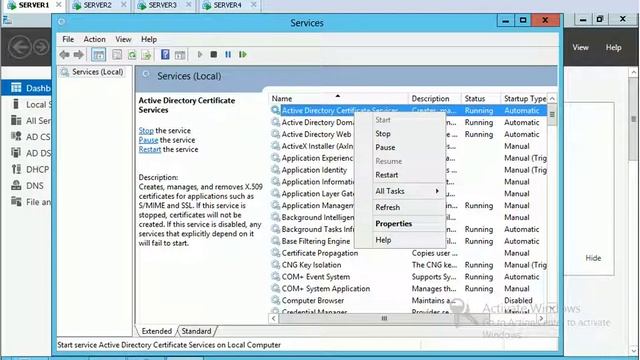This screenshot has height=360, width=640.
Task: Select the CNG Key Isolation service row
Action: pos(408,265)
